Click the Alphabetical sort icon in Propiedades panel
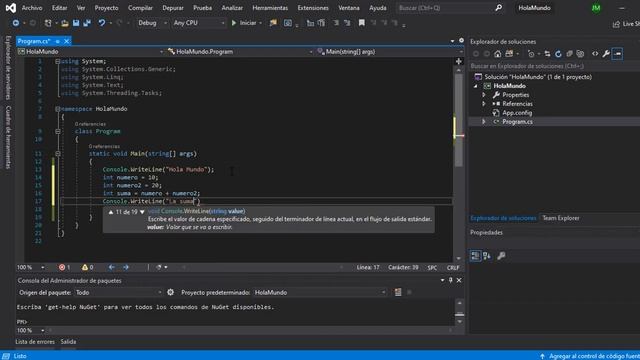Screen dimensions: 640x360 coord(487,256)
